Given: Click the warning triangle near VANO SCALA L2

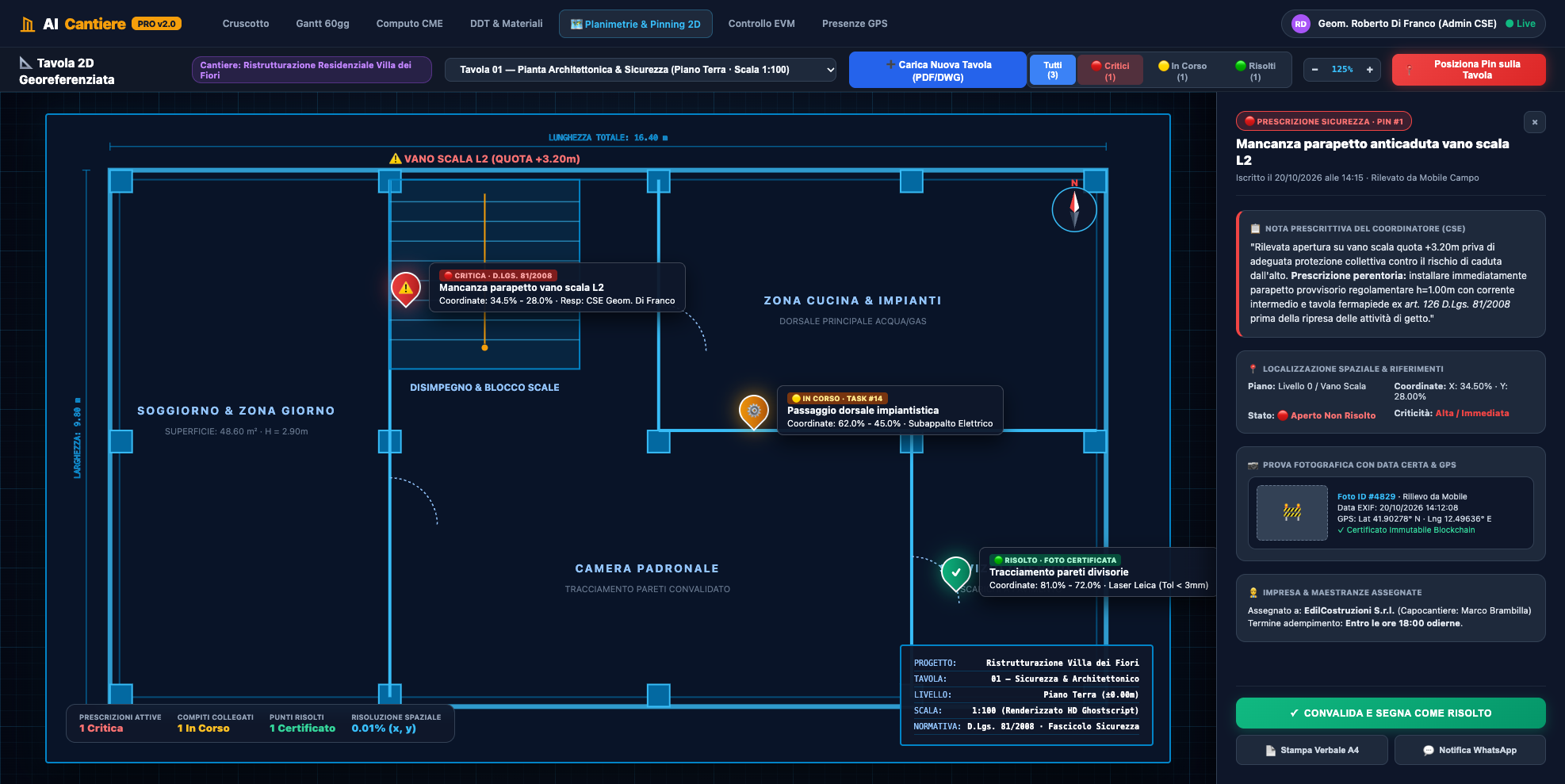Looking at the screenshot, I should click(x=395, y=159).
